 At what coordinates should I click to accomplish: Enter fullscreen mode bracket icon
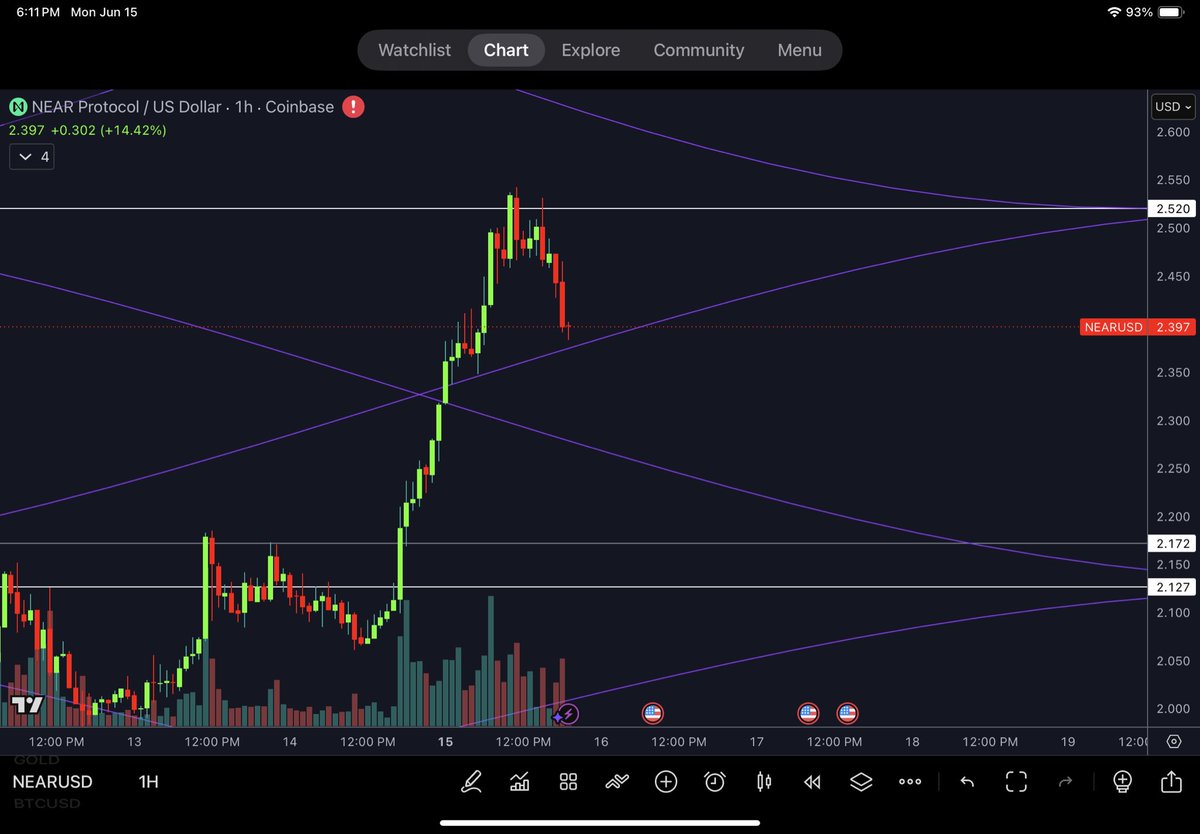coord(1017,782)
